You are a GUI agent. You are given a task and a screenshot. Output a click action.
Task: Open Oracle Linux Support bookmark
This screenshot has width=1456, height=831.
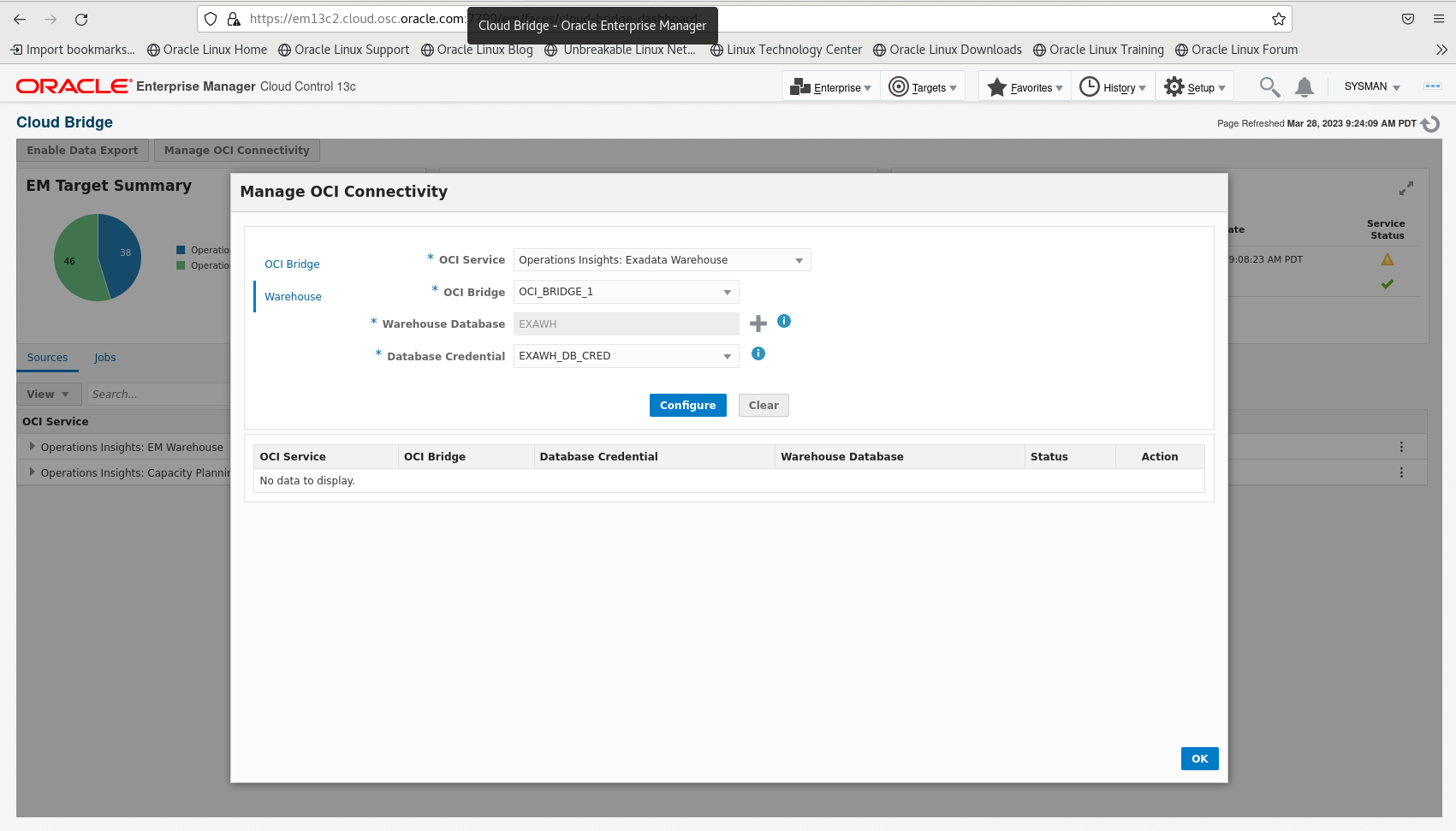344,50
